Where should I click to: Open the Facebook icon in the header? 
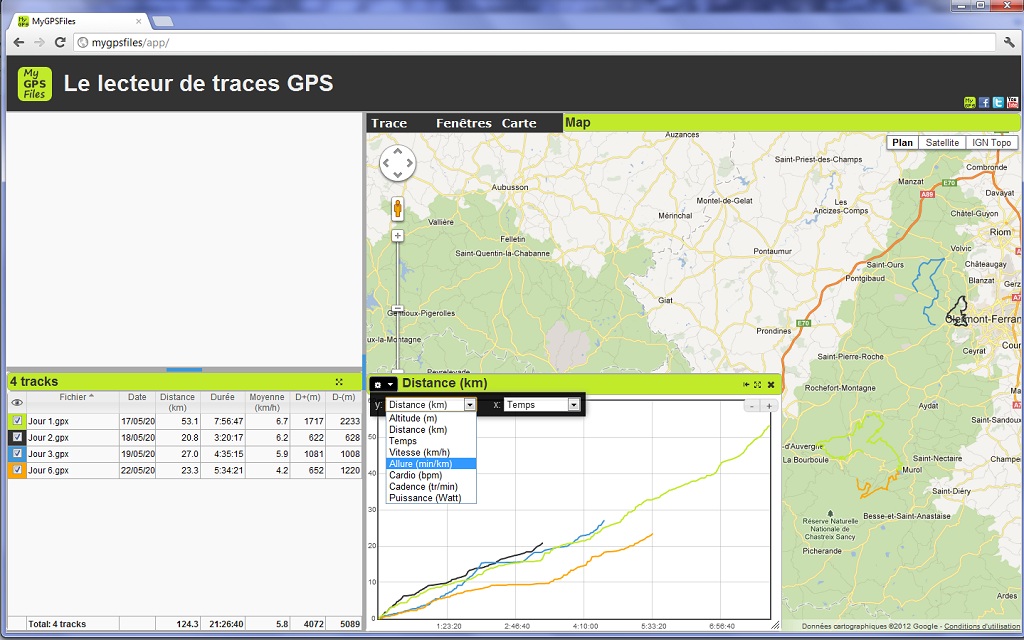coord(984,103)
